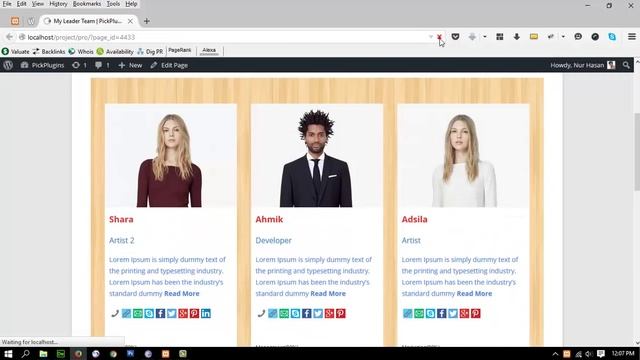
Task: Open the Adsila name link
Action: click(414, 219)
